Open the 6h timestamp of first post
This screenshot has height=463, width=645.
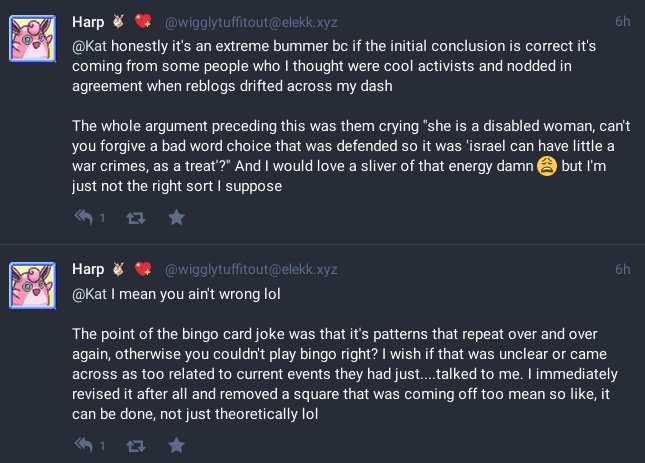pos(622,21)
